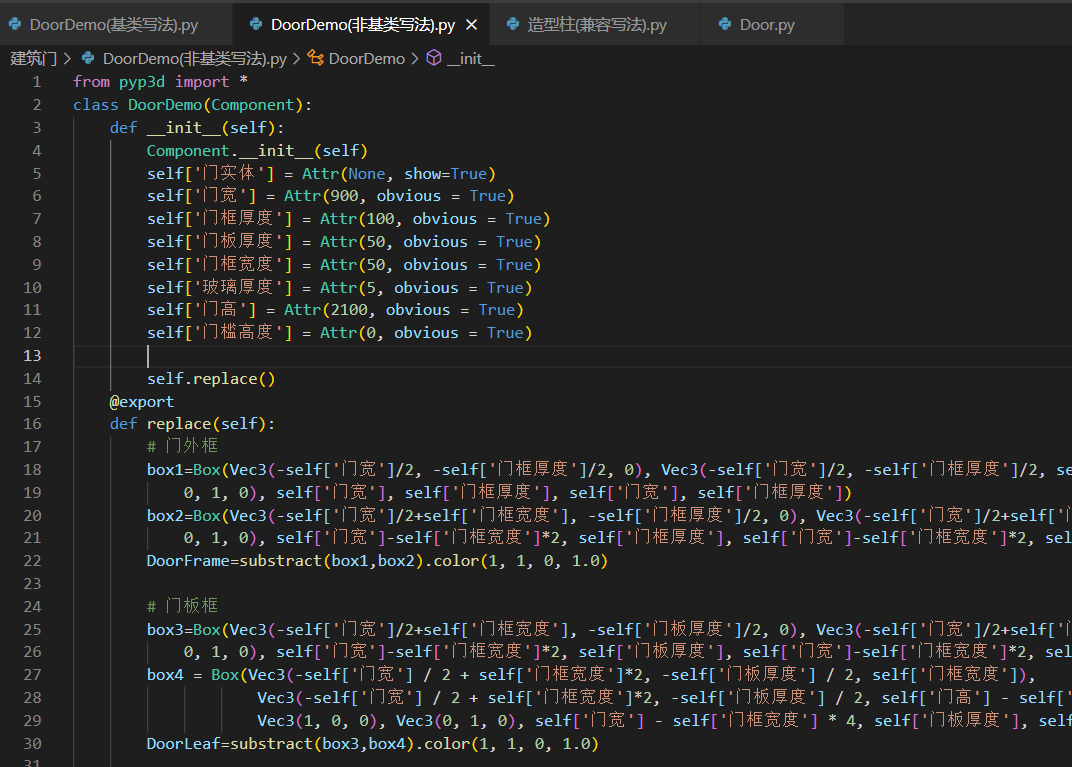Image resolution: width=1072 pixels, height=767 pixels.
Task: Expand the 建筑门 folder breadcrumb
Action: pyautogui.click(x=33, y=59)
